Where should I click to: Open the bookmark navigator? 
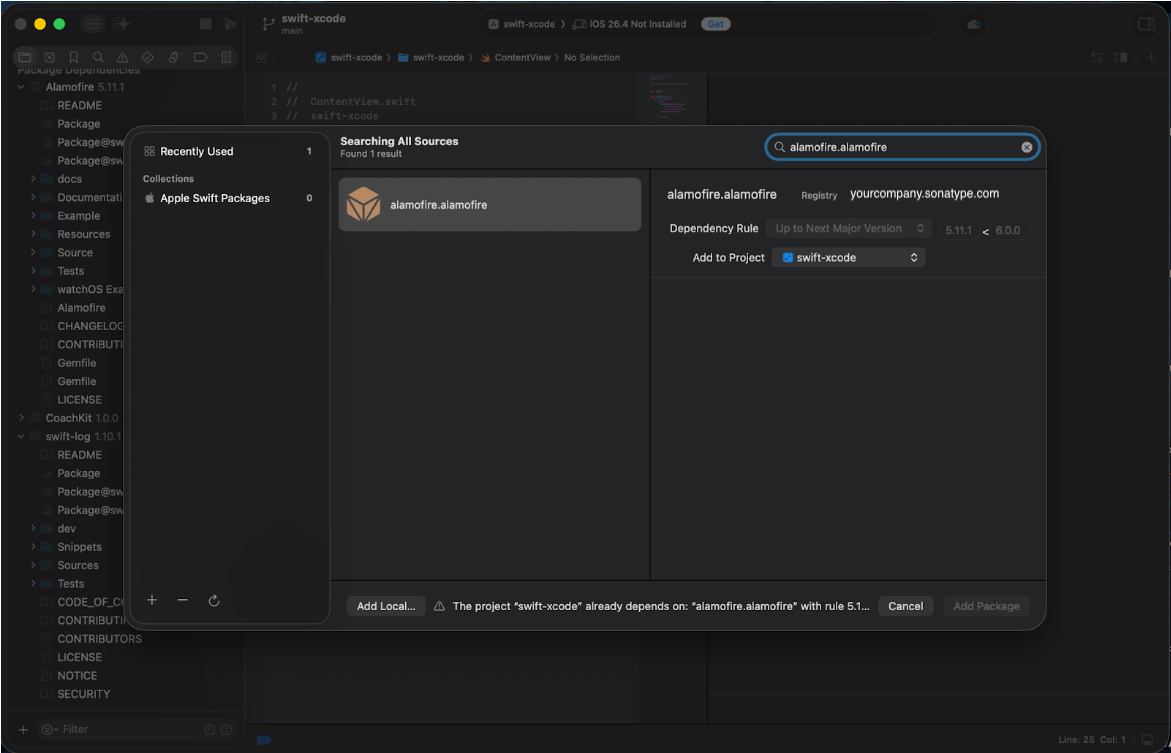click(73, 58)
